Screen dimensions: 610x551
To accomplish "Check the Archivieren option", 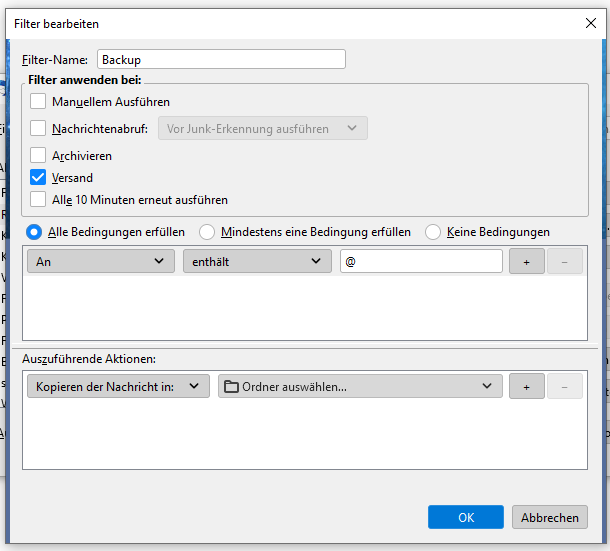I will pyautogui.click(x=38, y=156).
